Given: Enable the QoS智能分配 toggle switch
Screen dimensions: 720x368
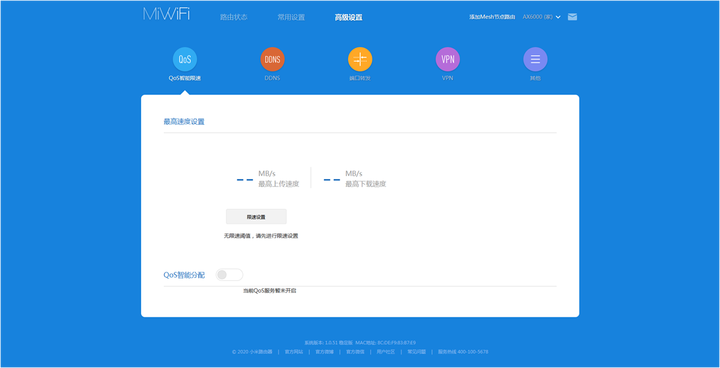Looking at the screenshot, I should 229,275.
